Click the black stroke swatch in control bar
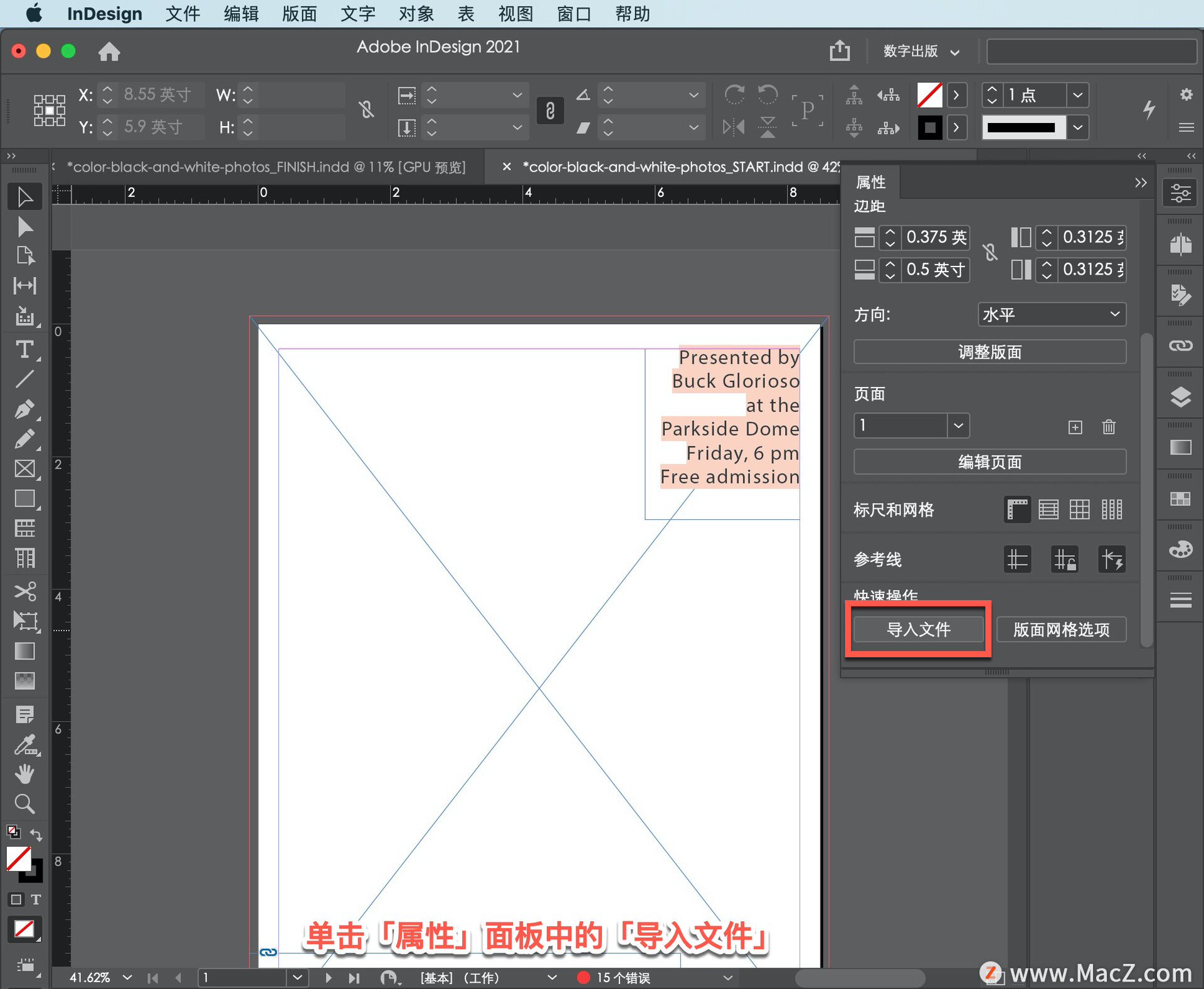This screenshot has height=989, width=1204. click(x=929, y=127)
